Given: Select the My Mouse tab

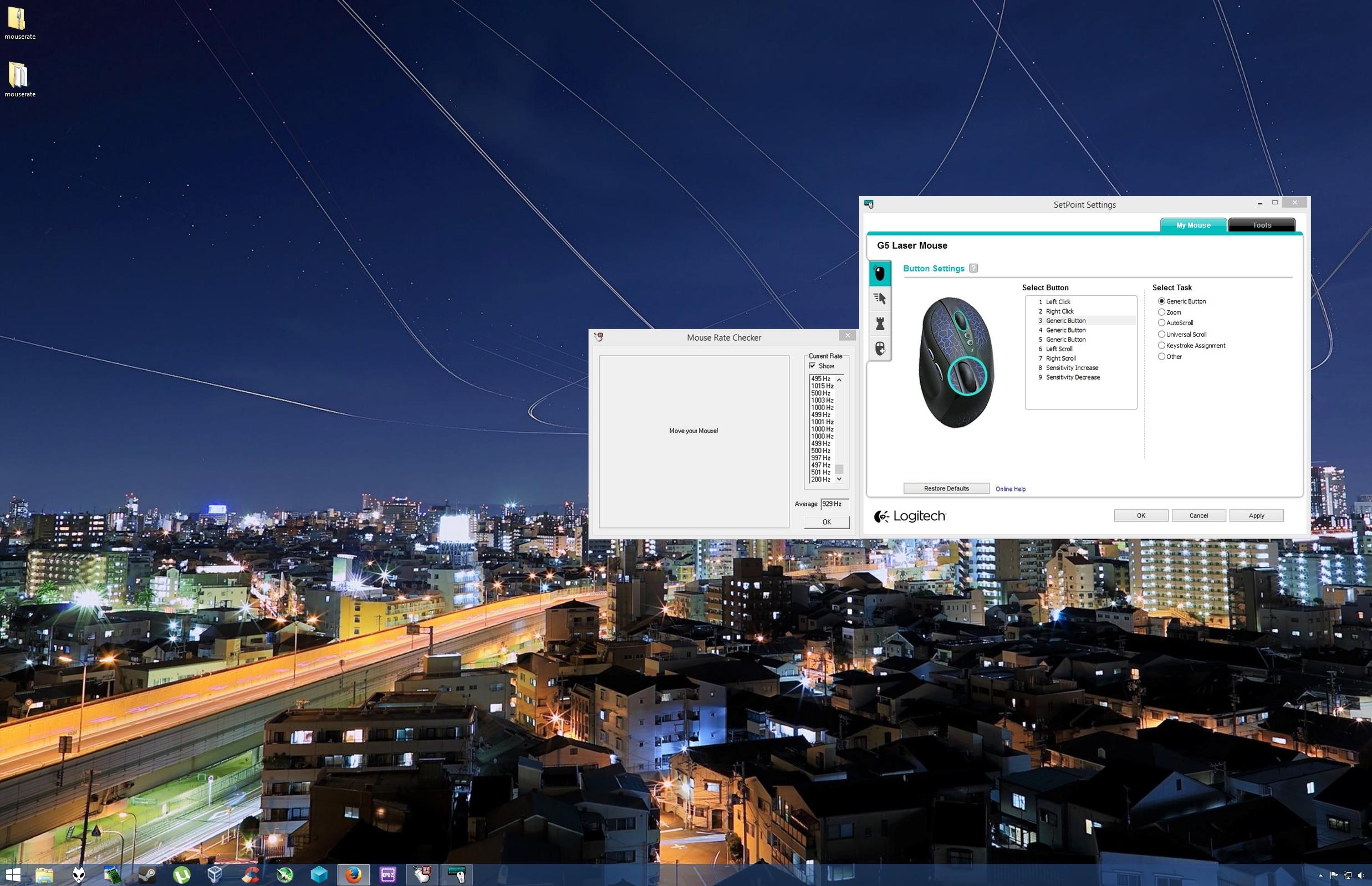Looking at the screenshot, I should [1193, 225].
